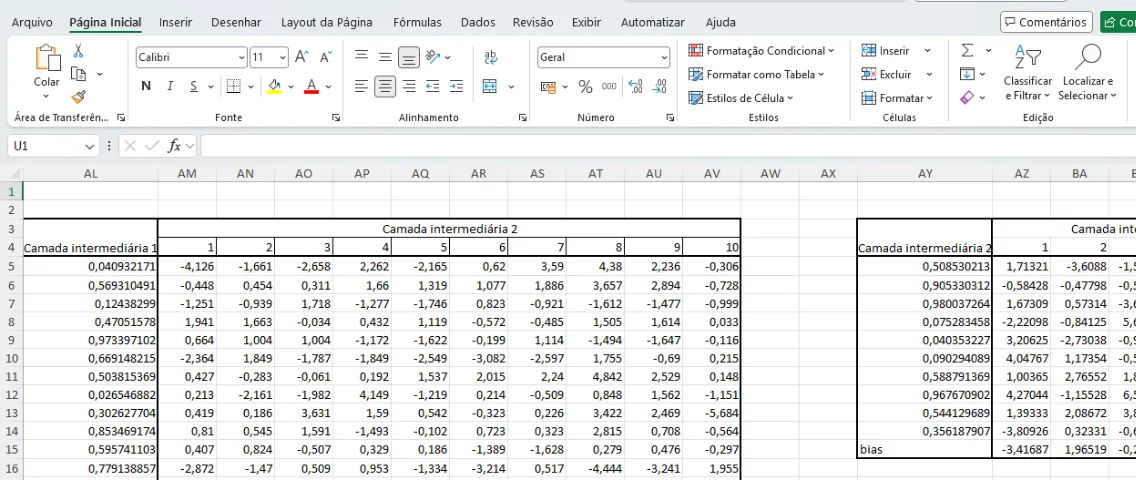Viewport: 1136px width, 480px height.
Task: Switch to the Desenhar tab
Action: (236, 22)
